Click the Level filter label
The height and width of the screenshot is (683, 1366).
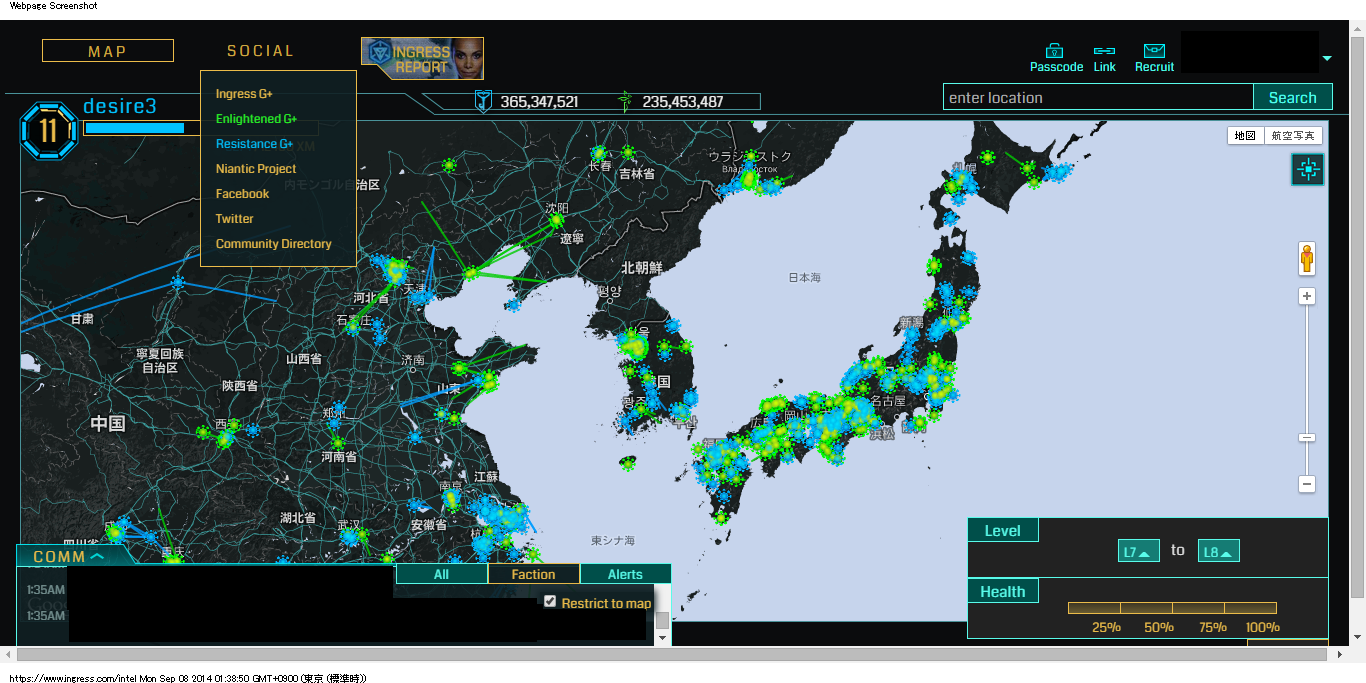coord(1002,531)
